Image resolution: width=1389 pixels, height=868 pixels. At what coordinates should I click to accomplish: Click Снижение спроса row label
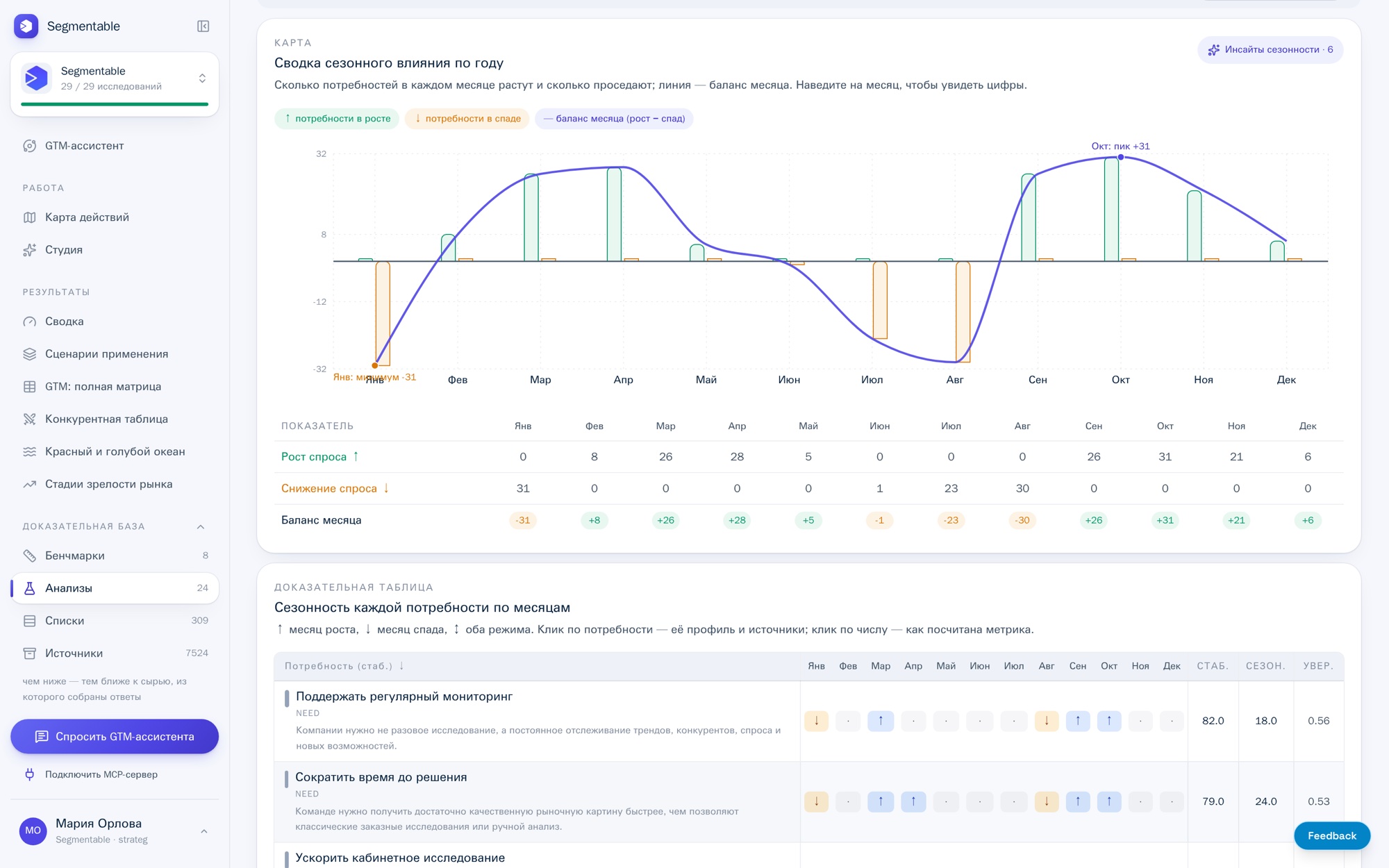[x=335, y=489]
